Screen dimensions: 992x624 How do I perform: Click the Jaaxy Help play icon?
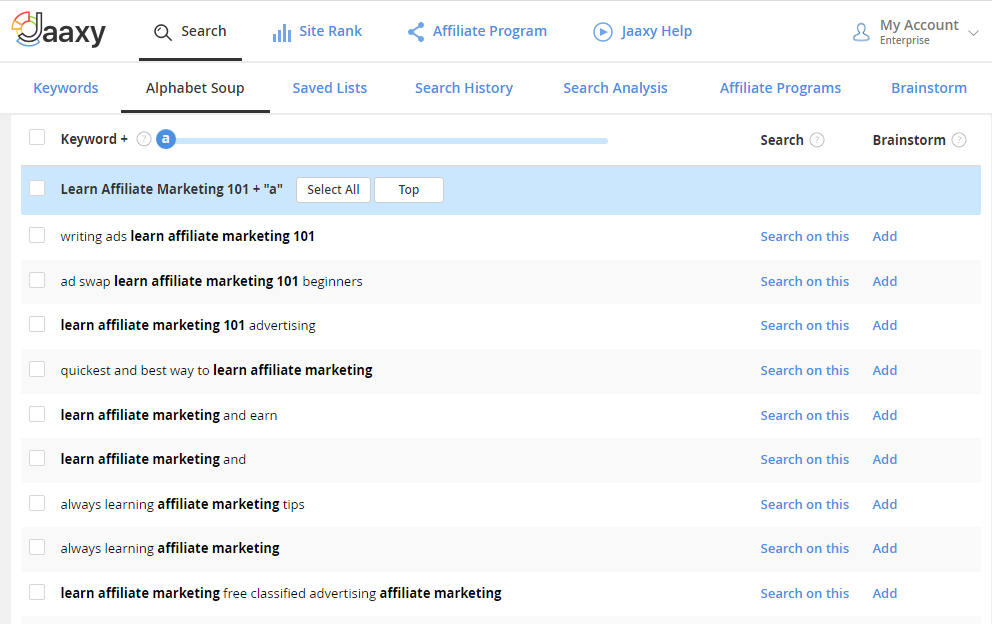pyautogui.click(x=602, y=32)
